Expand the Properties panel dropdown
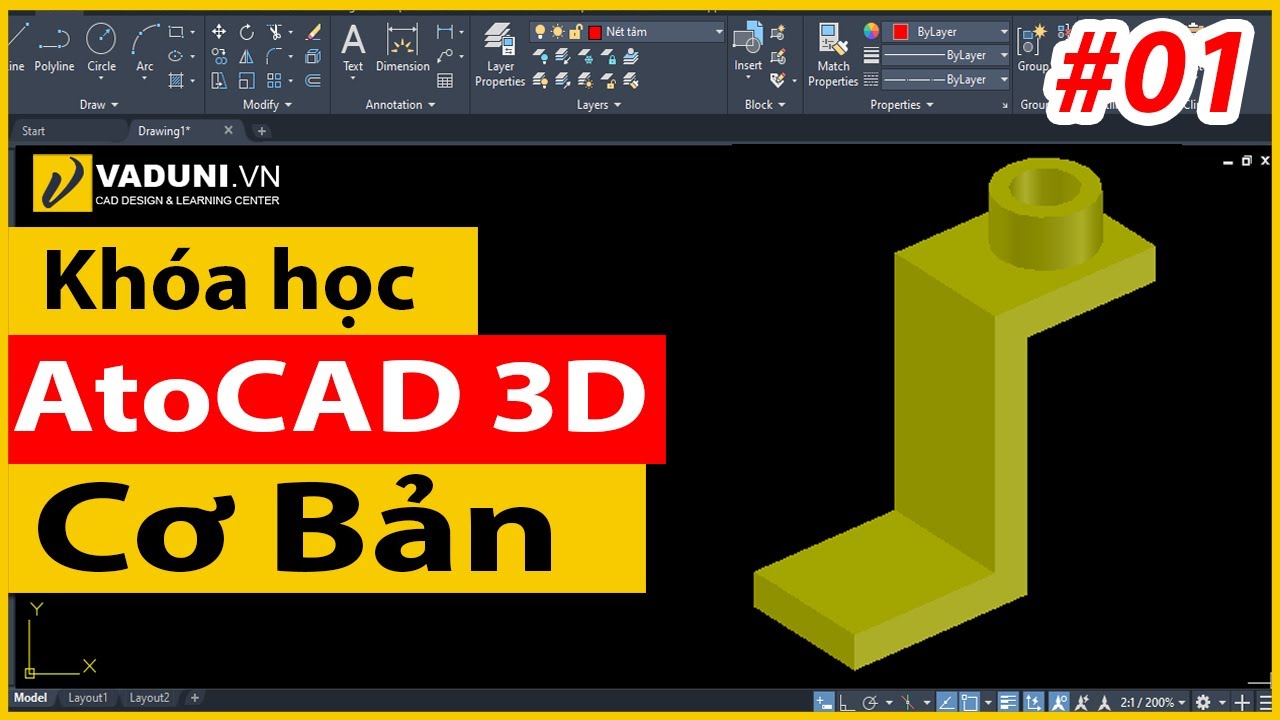The height and width of the screenshot is (720, 1280). (x=901, y=104)
